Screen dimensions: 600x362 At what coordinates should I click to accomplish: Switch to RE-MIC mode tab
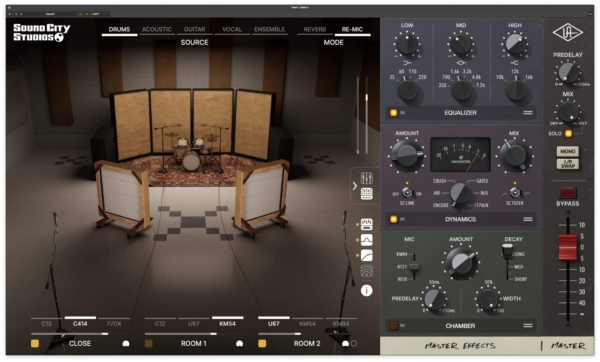pos(352,29)
